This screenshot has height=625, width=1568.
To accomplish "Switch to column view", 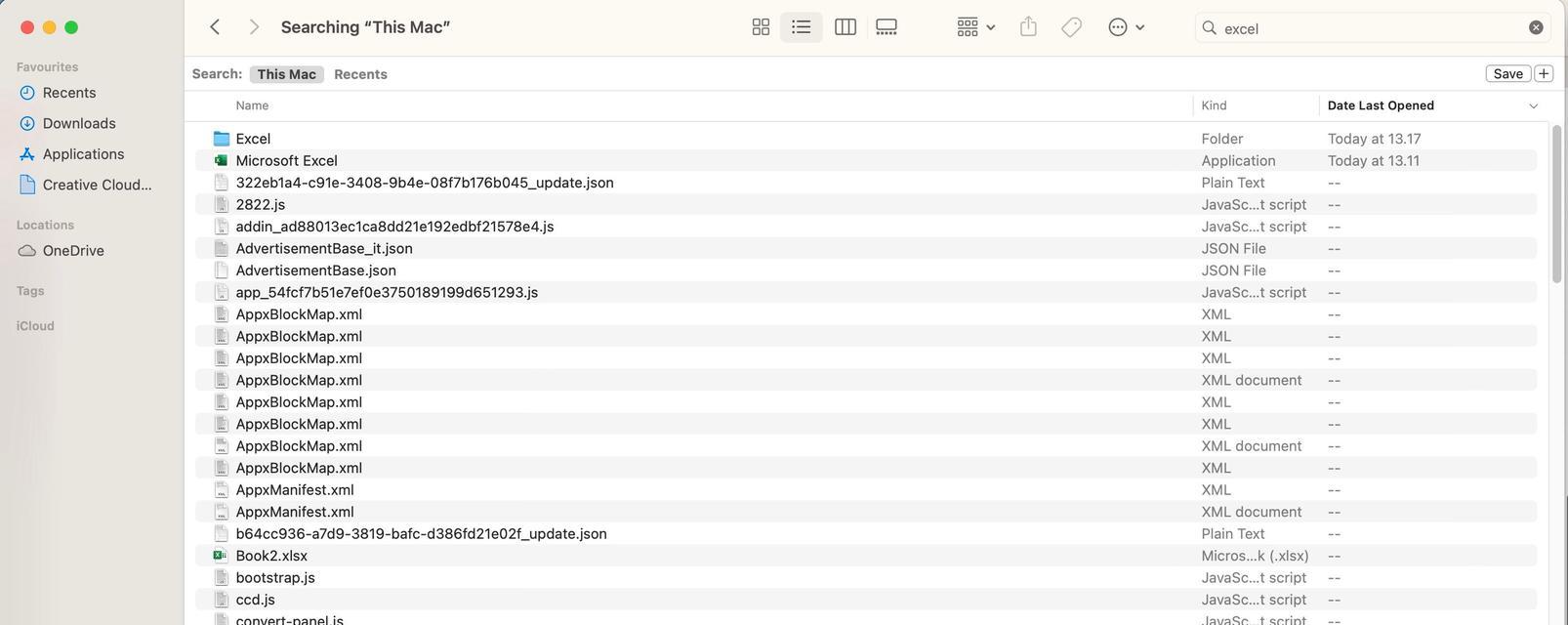I will [846, 27].
